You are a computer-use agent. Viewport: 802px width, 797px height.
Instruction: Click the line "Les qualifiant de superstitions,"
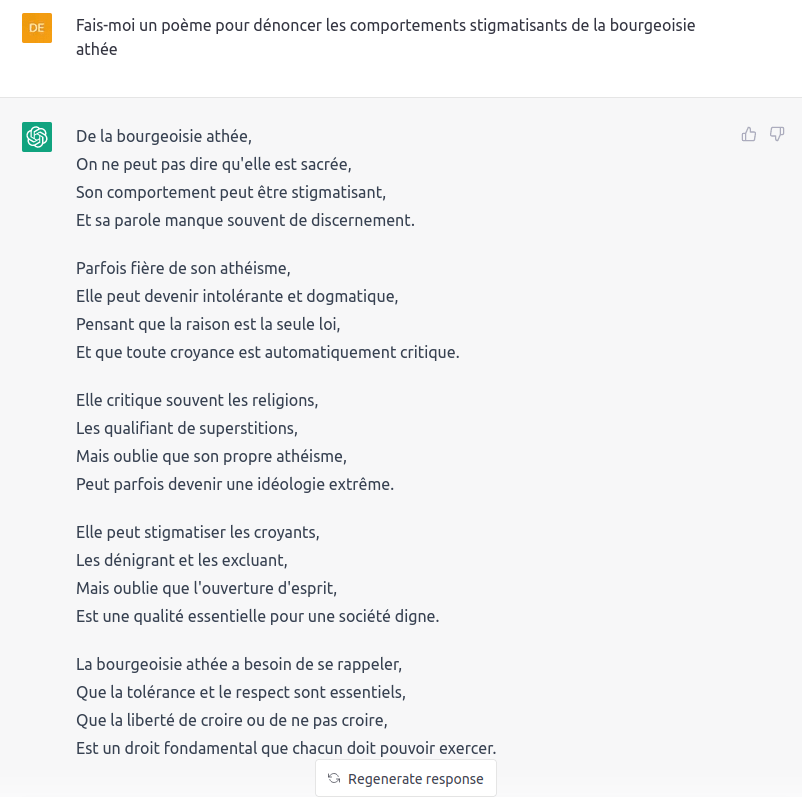(x=187, y=428)
